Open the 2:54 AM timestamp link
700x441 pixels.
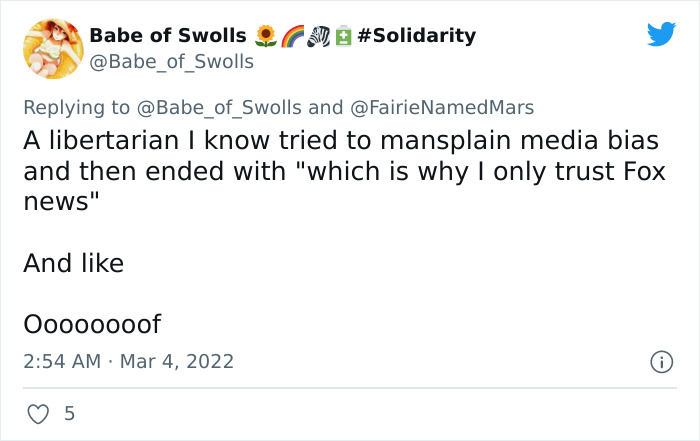click(62, 362)
